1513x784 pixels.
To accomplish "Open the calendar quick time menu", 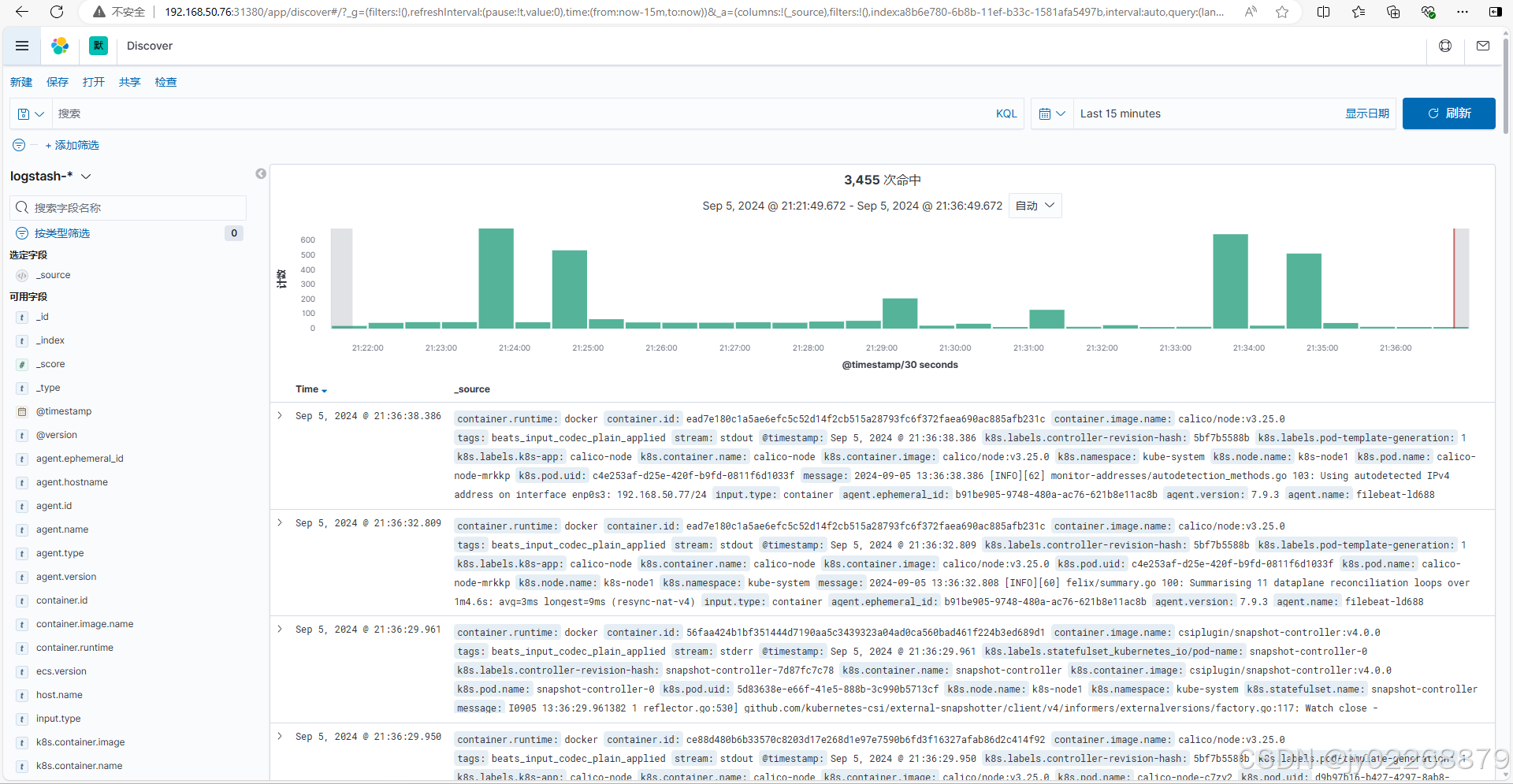I will coord(1052,113).
